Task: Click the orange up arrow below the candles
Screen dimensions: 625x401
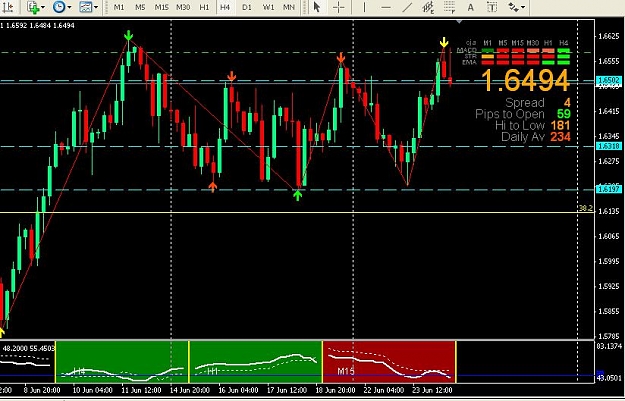Action: click(212, 187)
